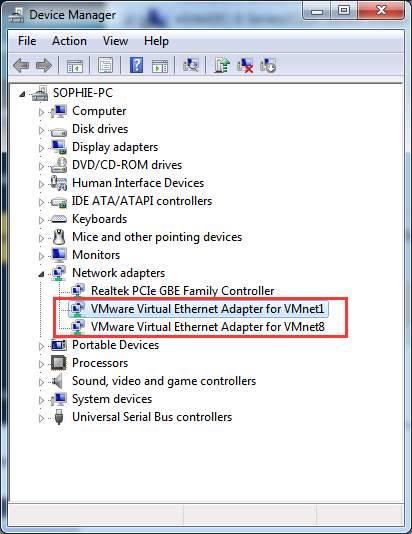Image resolution: width=412 pixels, height=534 pixels.
Task: Select Universal Serial Bus controllers item
Action: (152, 417)
